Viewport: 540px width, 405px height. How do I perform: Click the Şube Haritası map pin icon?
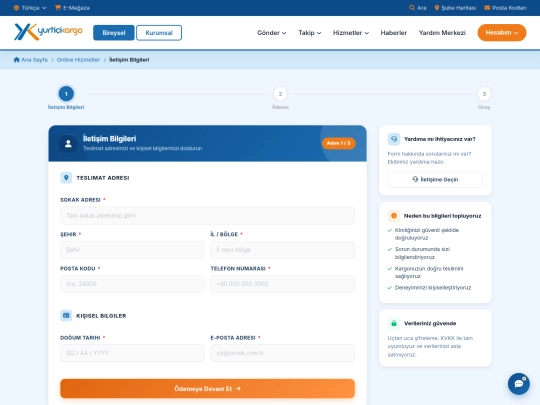point(437,8)
